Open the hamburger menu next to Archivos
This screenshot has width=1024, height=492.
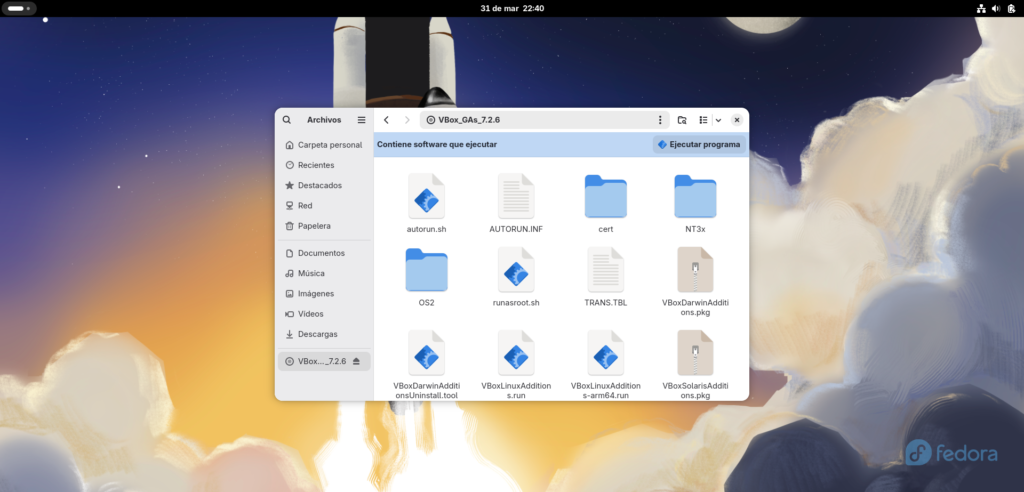pos(361,120)
